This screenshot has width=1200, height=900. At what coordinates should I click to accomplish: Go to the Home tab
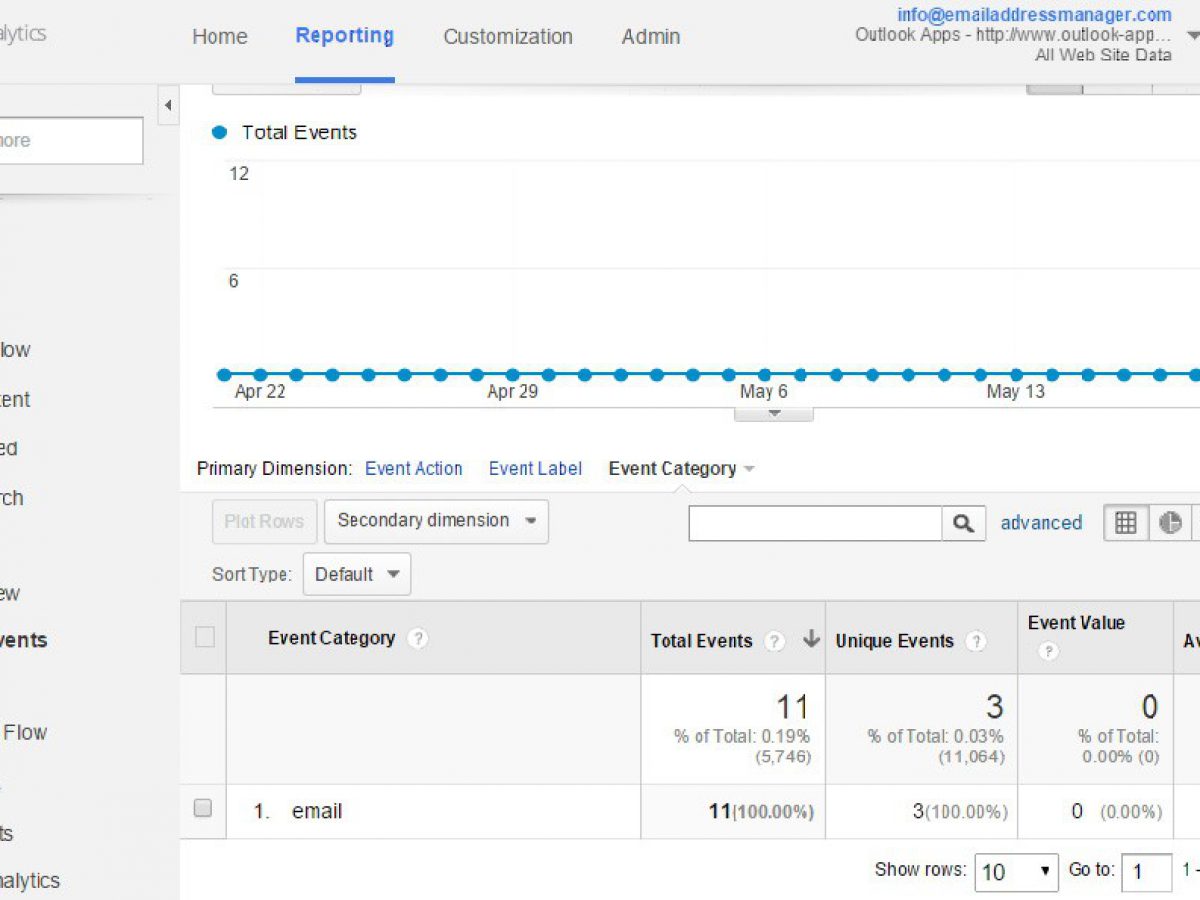tap(219, 37)
